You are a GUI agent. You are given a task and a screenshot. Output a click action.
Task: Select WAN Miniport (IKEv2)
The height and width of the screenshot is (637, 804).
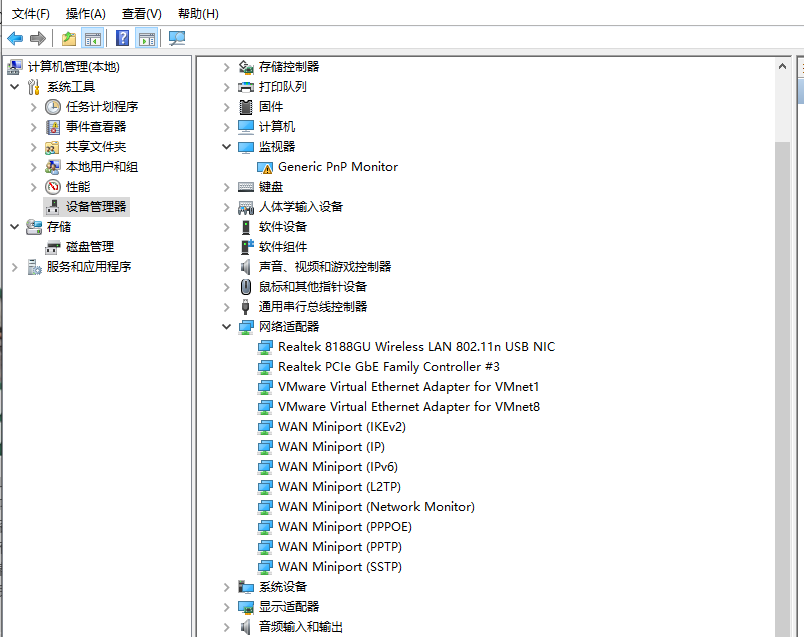(342, 427)
